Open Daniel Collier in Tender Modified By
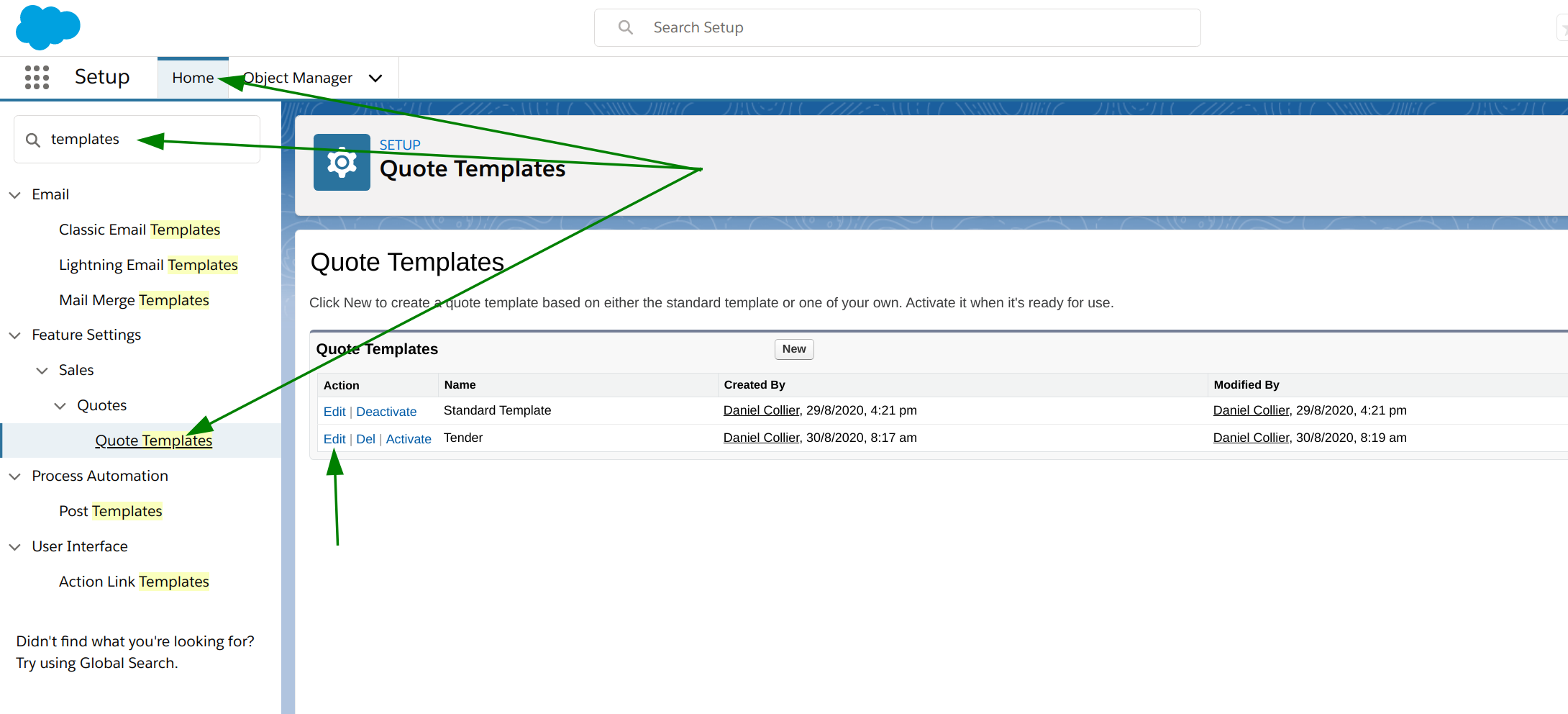This screenshot has width=1568, height=714. pyautogui.click(x=1251, y=438)
